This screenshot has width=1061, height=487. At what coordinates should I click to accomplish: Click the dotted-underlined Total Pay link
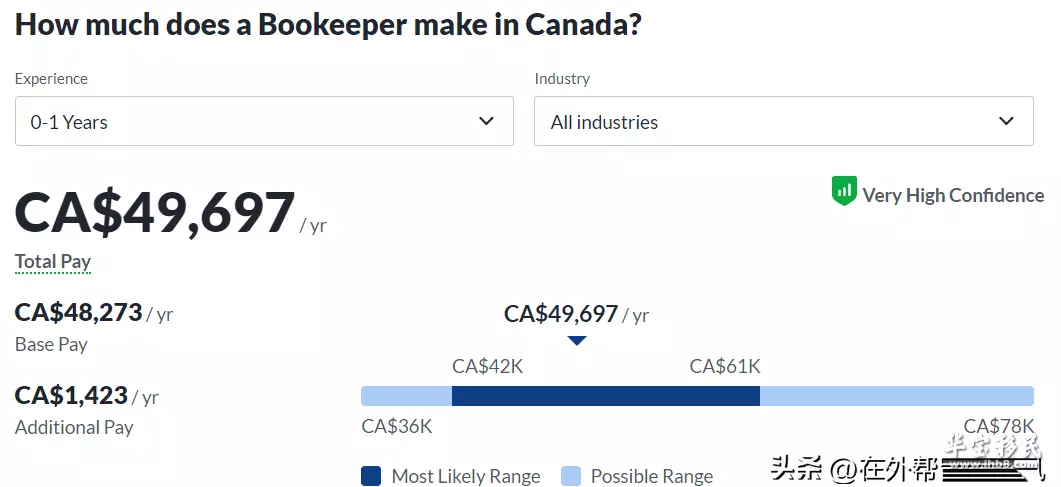(53, 262)
